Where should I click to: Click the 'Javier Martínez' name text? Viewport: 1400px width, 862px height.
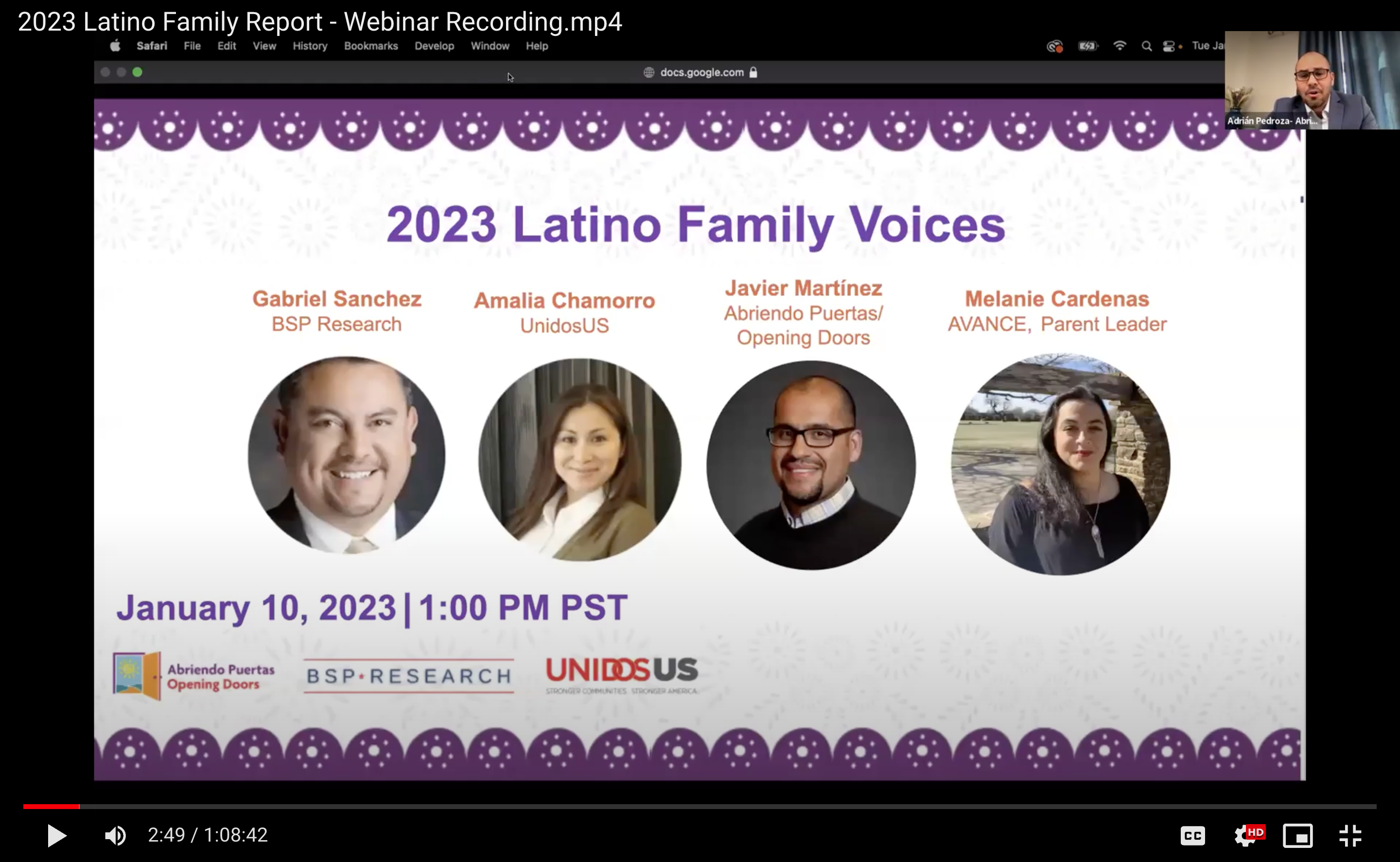[x=804, y=288]
